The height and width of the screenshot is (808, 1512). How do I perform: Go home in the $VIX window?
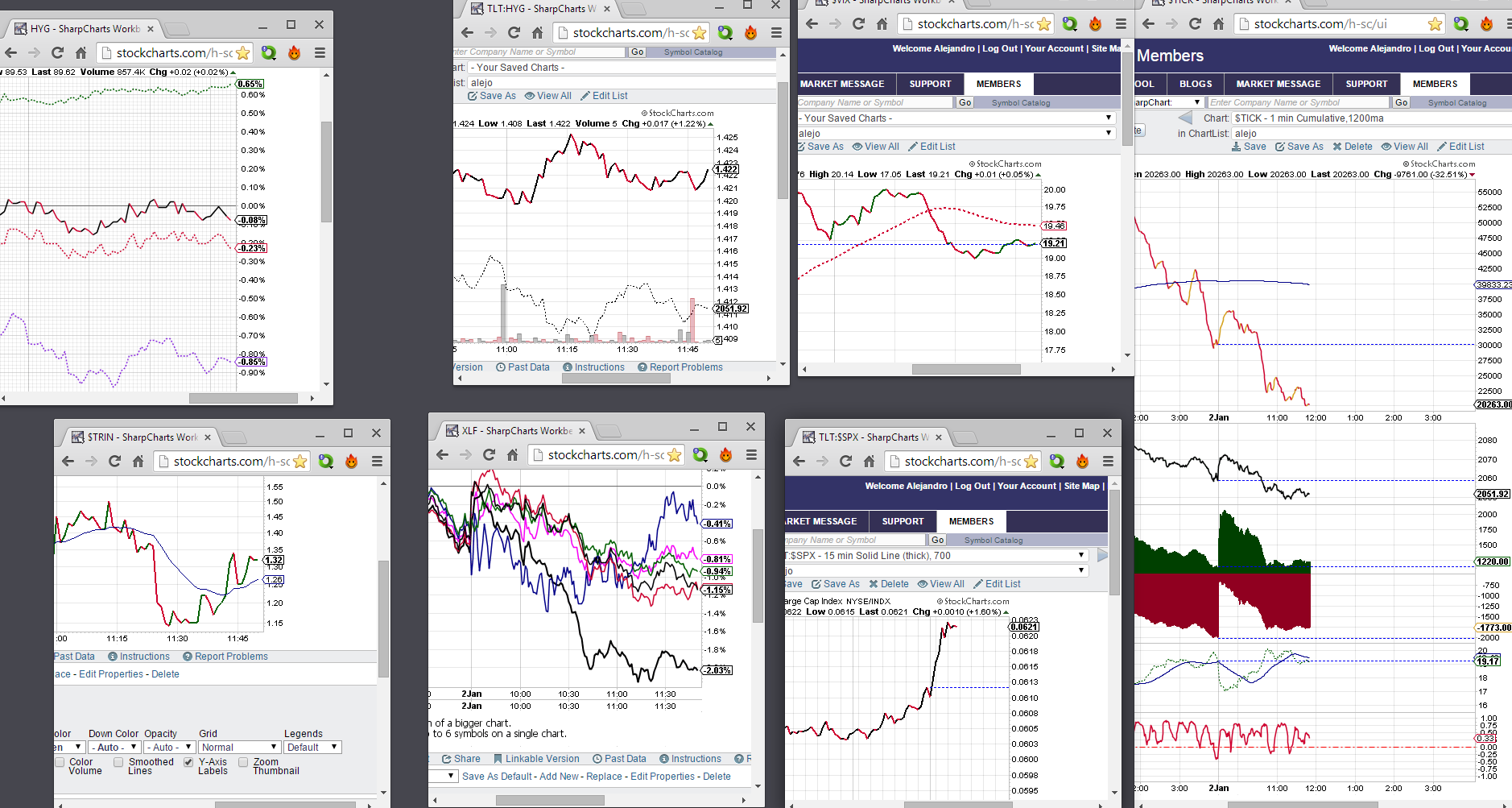coord(882,24)
